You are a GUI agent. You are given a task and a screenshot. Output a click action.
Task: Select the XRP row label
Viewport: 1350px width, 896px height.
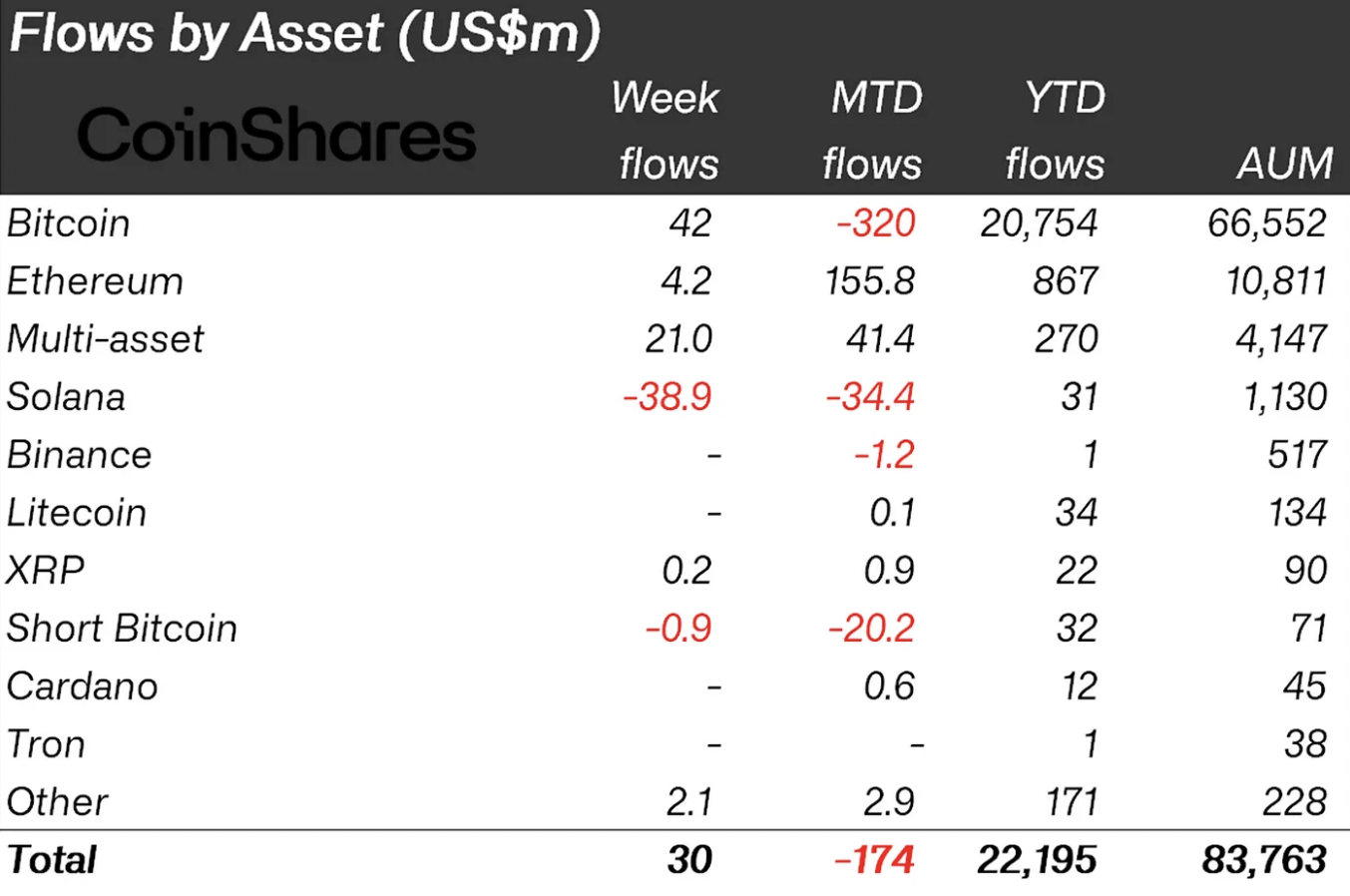tap(45, 571)
